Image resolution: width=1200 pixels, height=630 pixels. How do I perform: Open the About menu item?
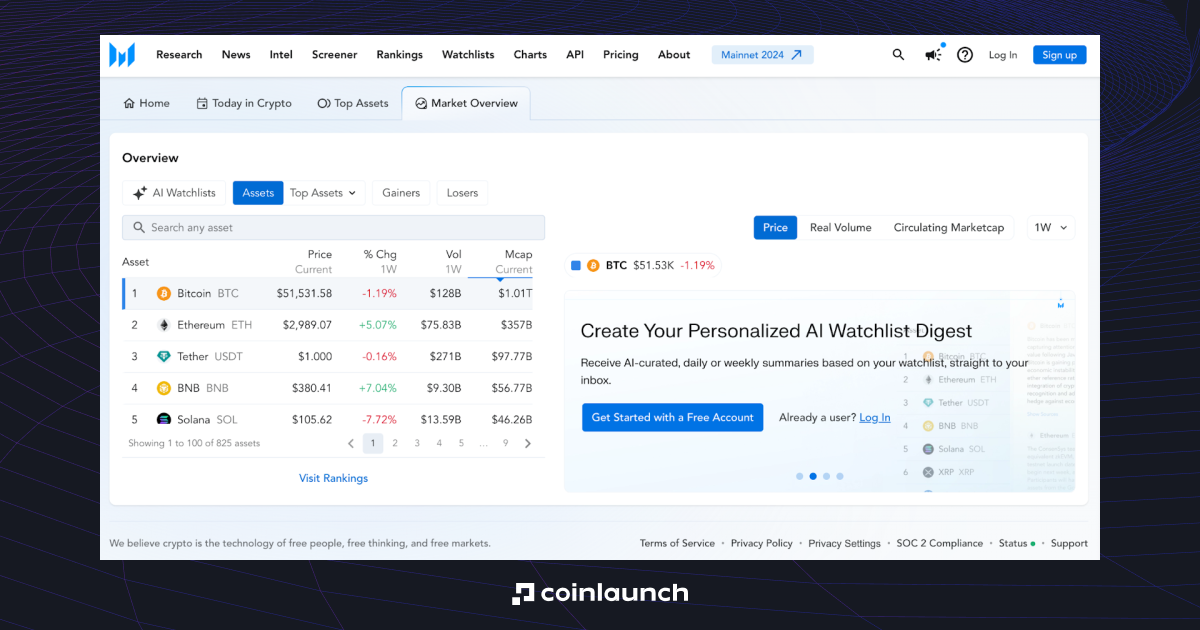point(674,55)
